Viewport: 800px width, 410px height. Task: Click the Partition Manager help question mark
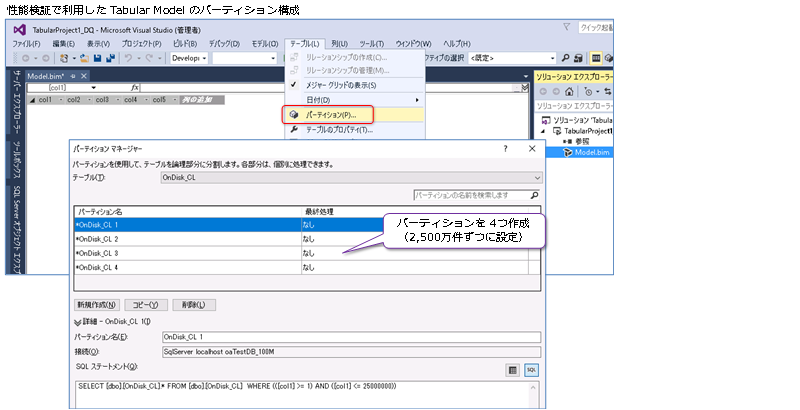505,149
